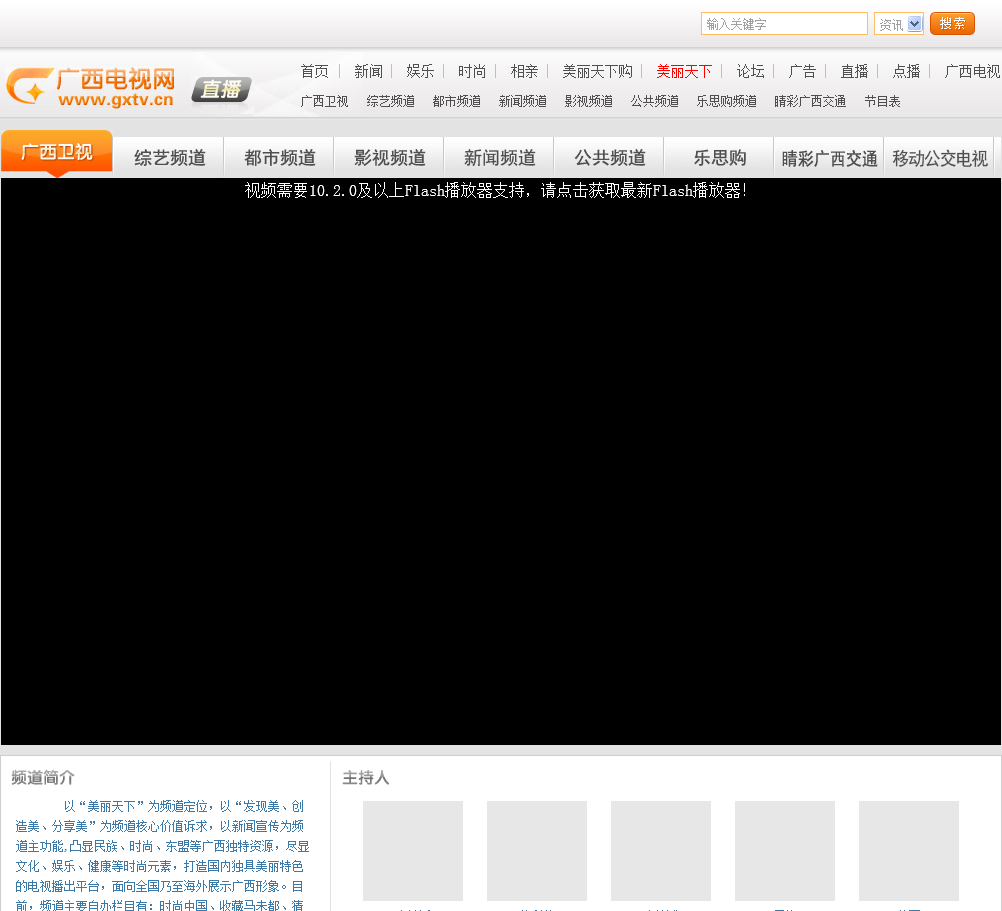
Task: Switch to the 公共频道 channel tab
Action: pyautogui.click(x=609, y=157)
